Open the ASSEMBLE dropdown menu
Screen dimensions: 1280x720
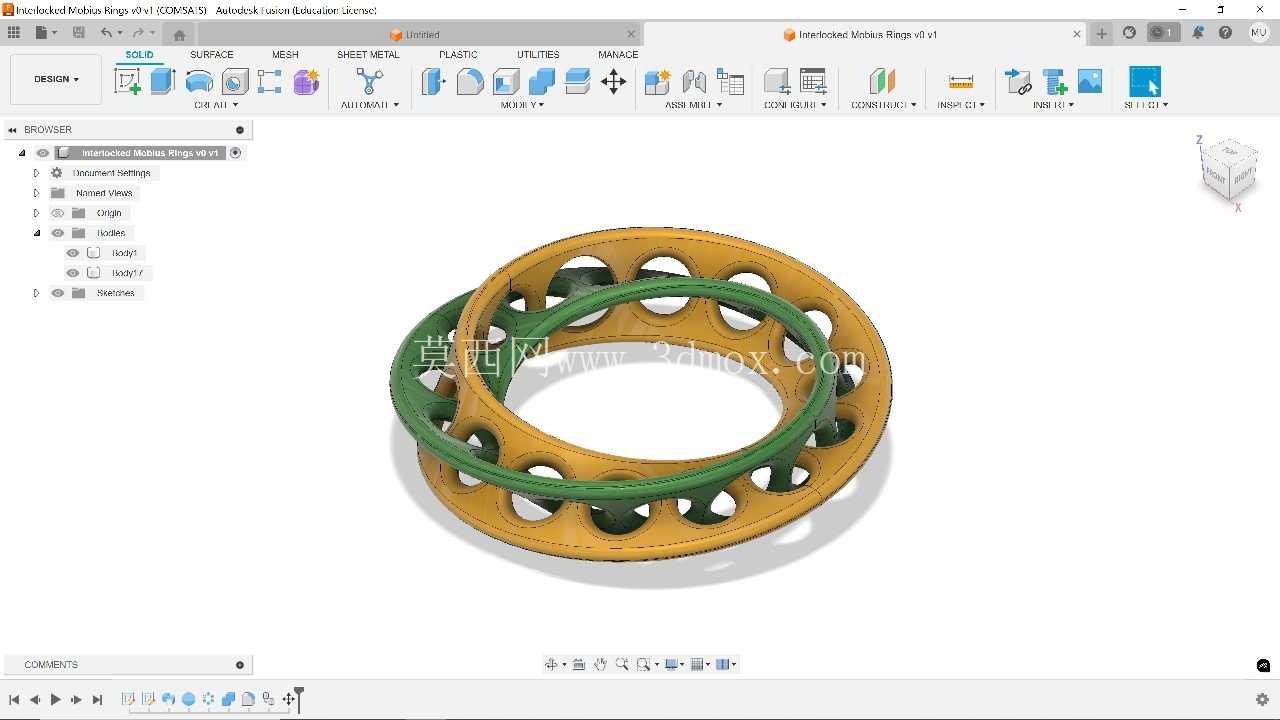692,105
